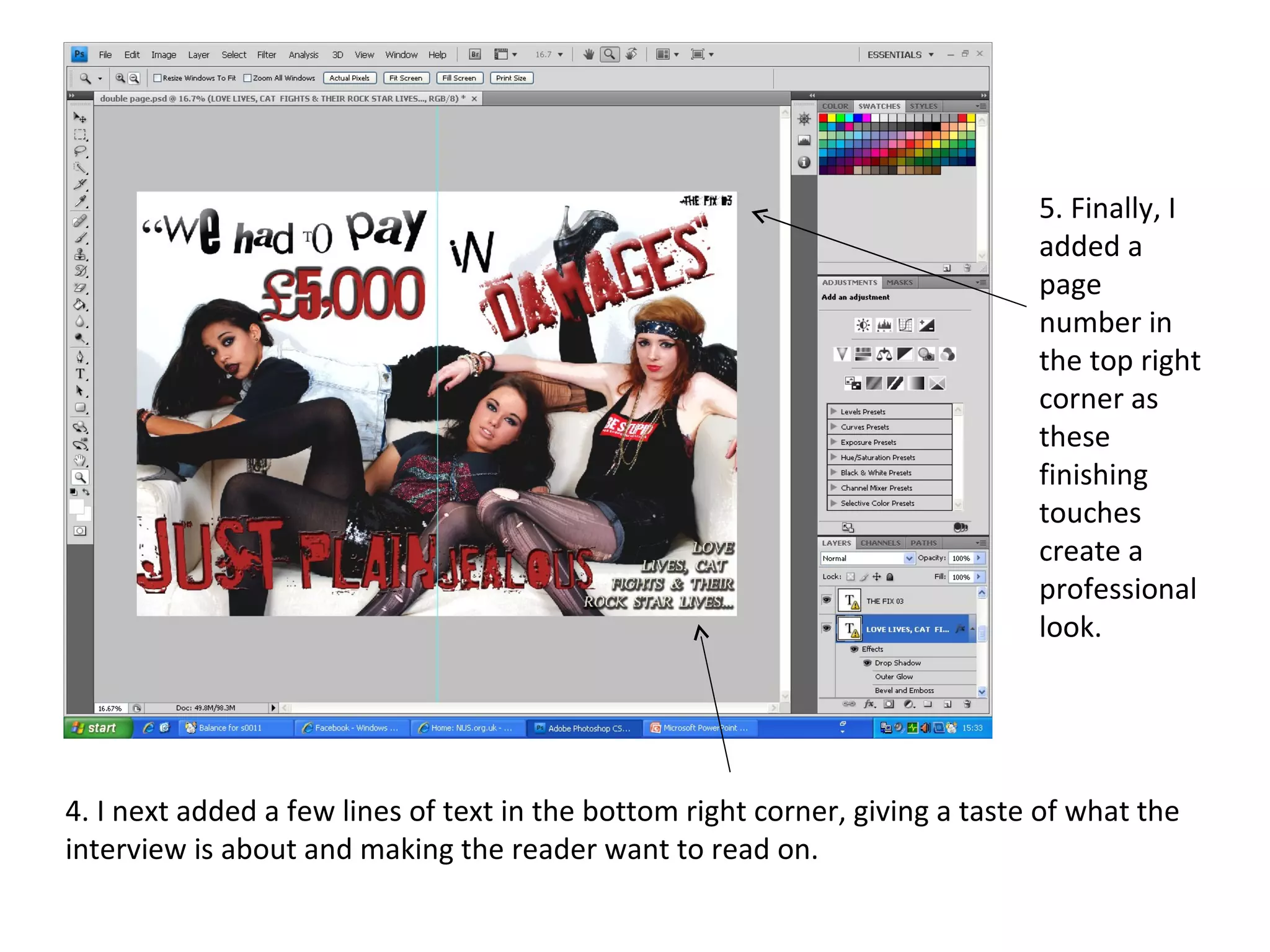Viewport: 1270px width, 952px height.
Task: Switch to the Channels tab
Action: point(880,543)
